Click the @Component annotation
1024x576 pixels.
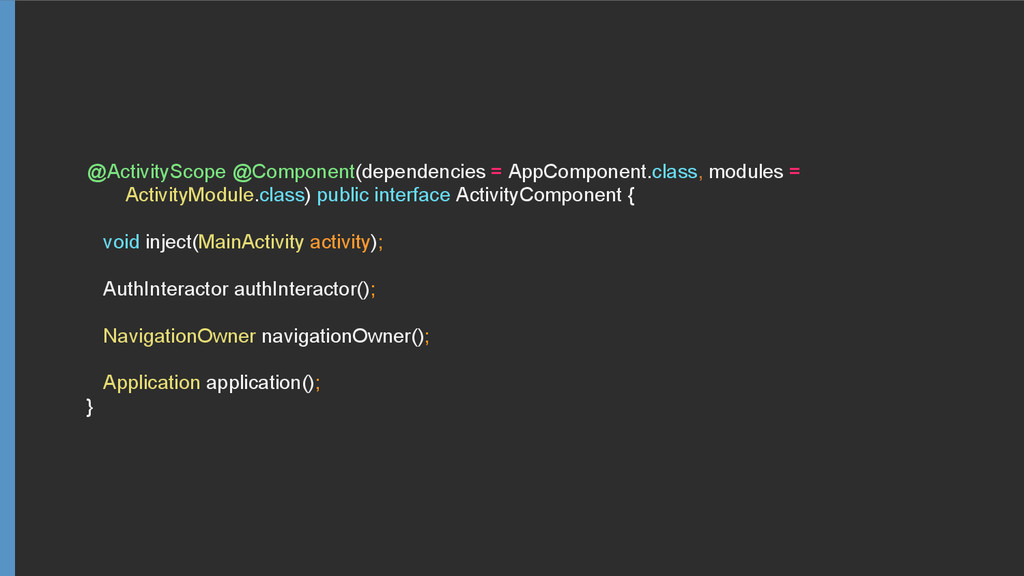pos(294,172)
